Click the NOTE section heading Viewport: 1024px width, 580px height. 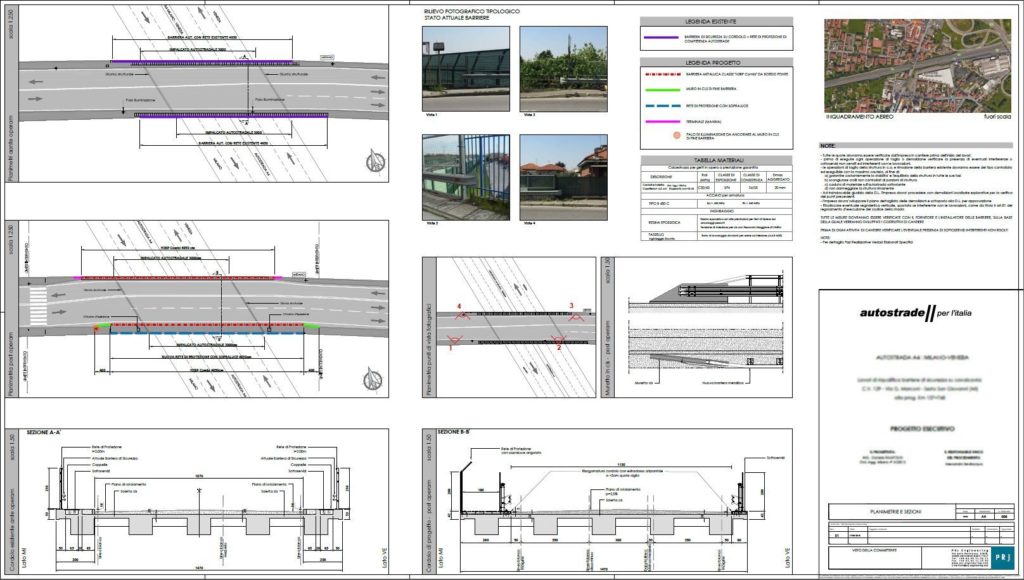pyautogui.click(x=830, y=145)
